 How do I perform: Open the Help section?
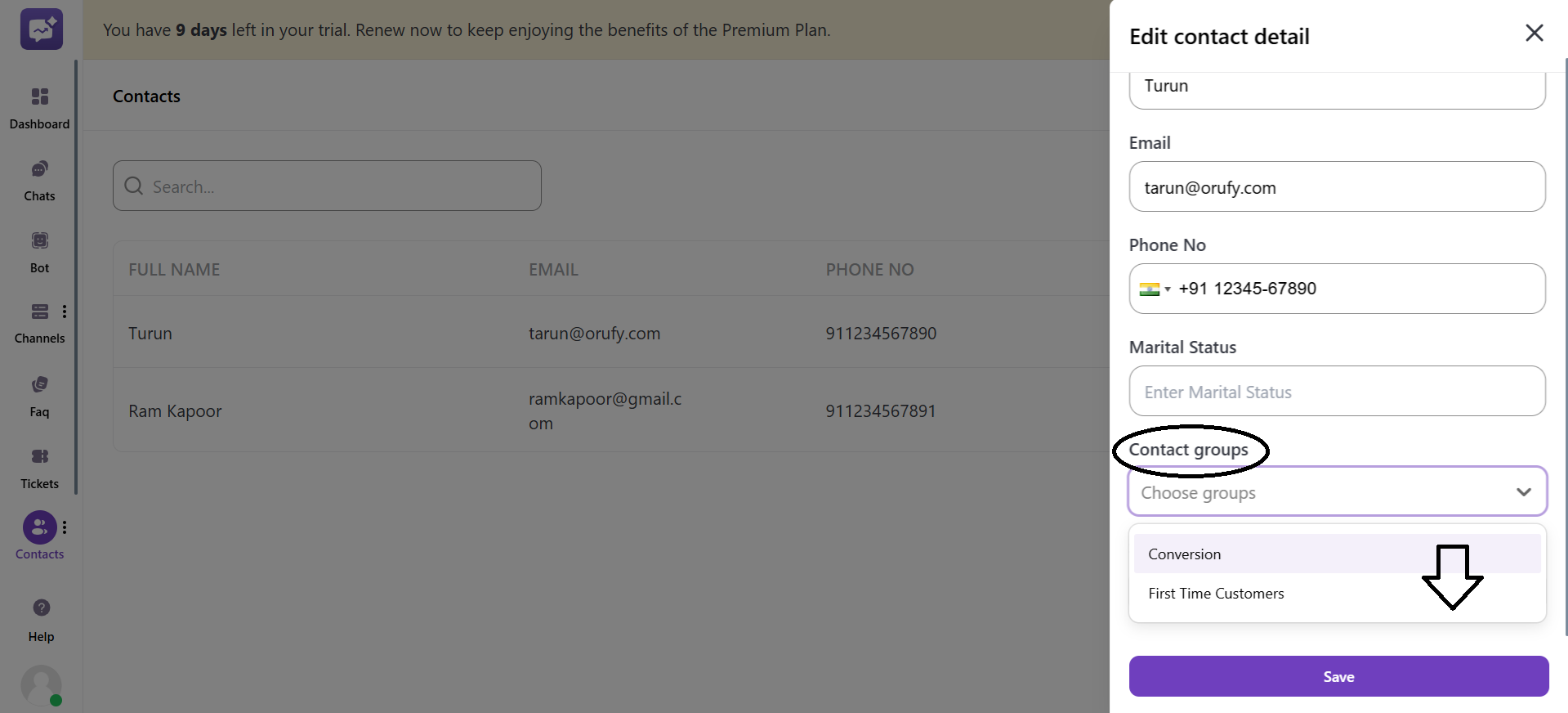point(39,617)
